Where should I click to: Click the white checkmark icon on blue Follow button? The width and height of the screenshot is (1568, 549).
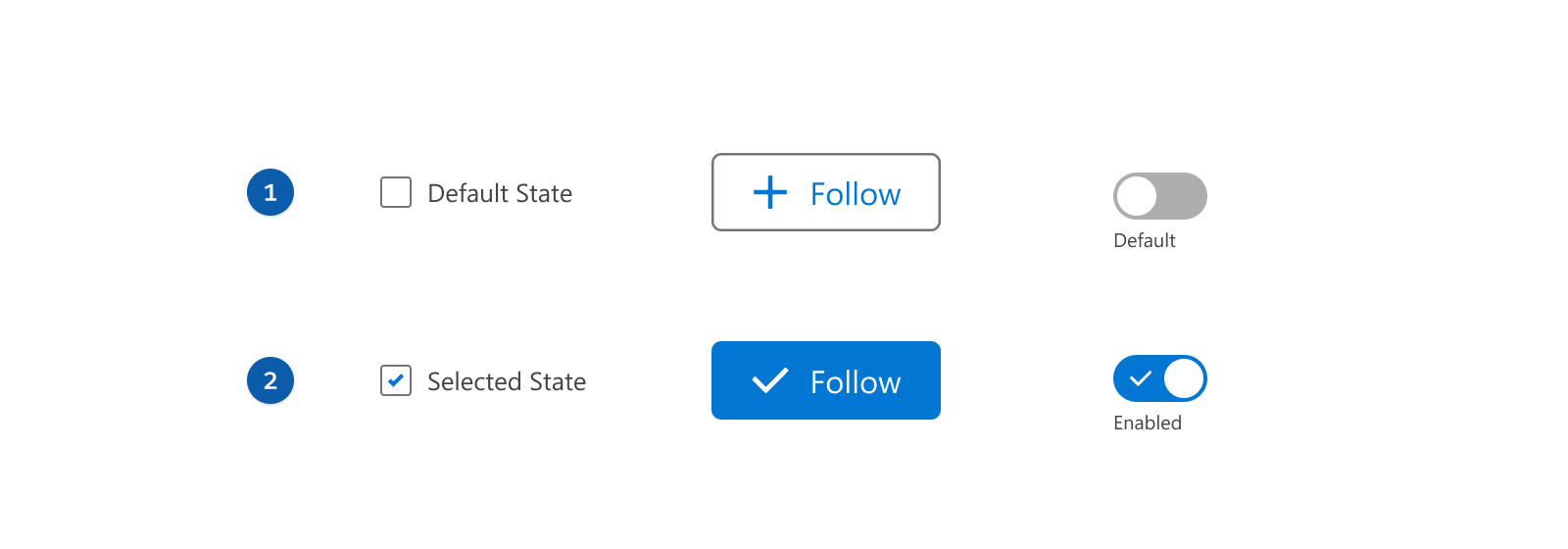click(x=770, y=380)
